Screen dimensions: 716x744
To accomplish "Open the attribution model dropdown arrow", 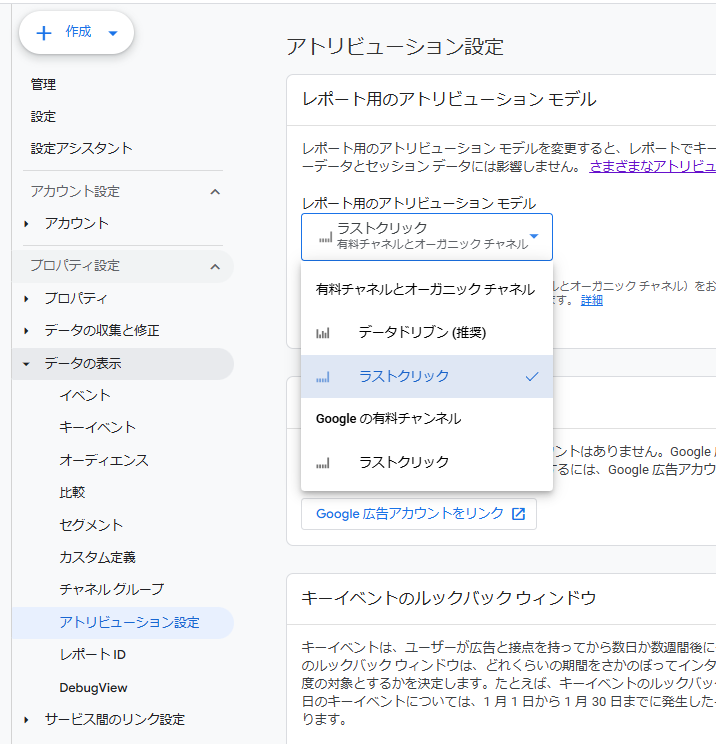I will point(535,237).
